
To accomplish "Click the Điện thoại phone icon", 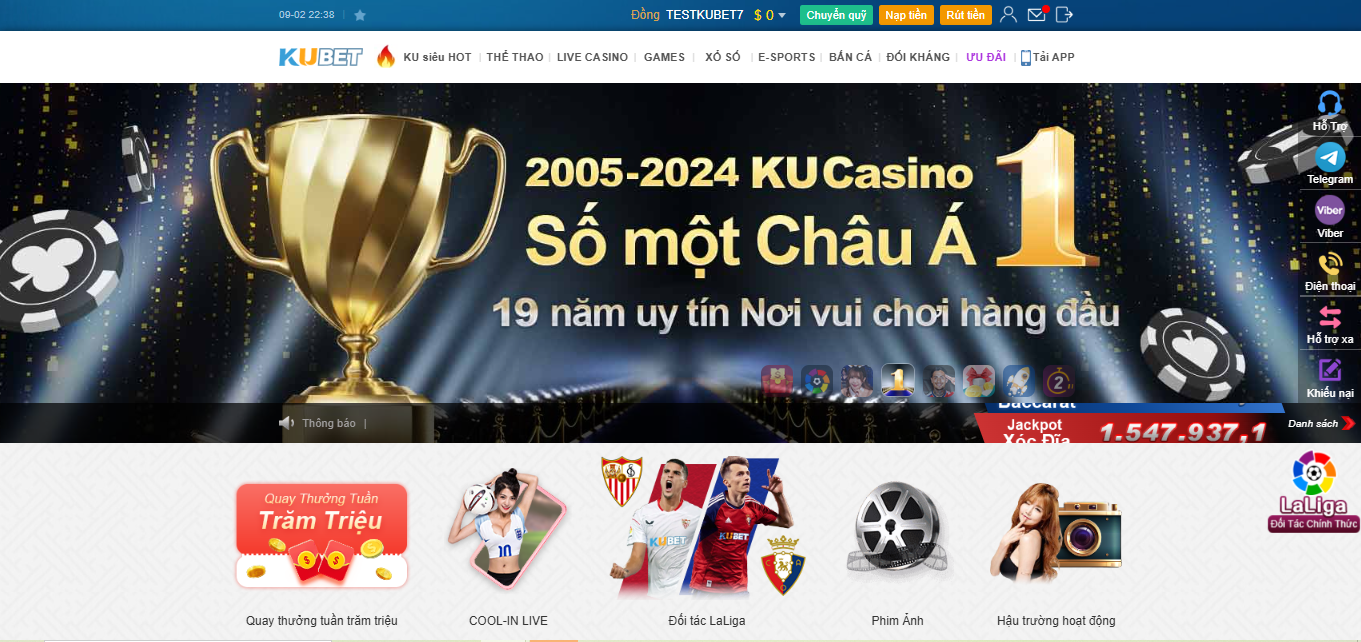I will point(1330,264).
